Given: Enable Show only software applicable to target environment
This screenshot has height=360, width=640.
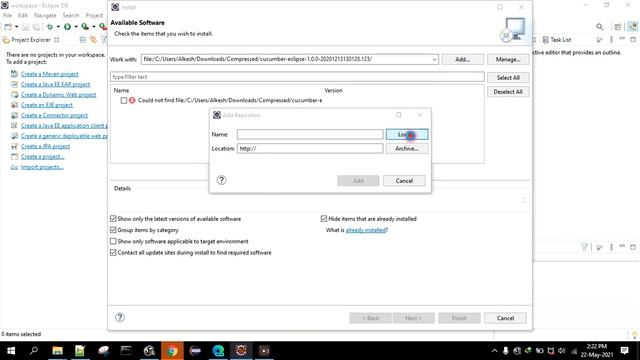Looking at the screenshot, I should click(113, 241).
